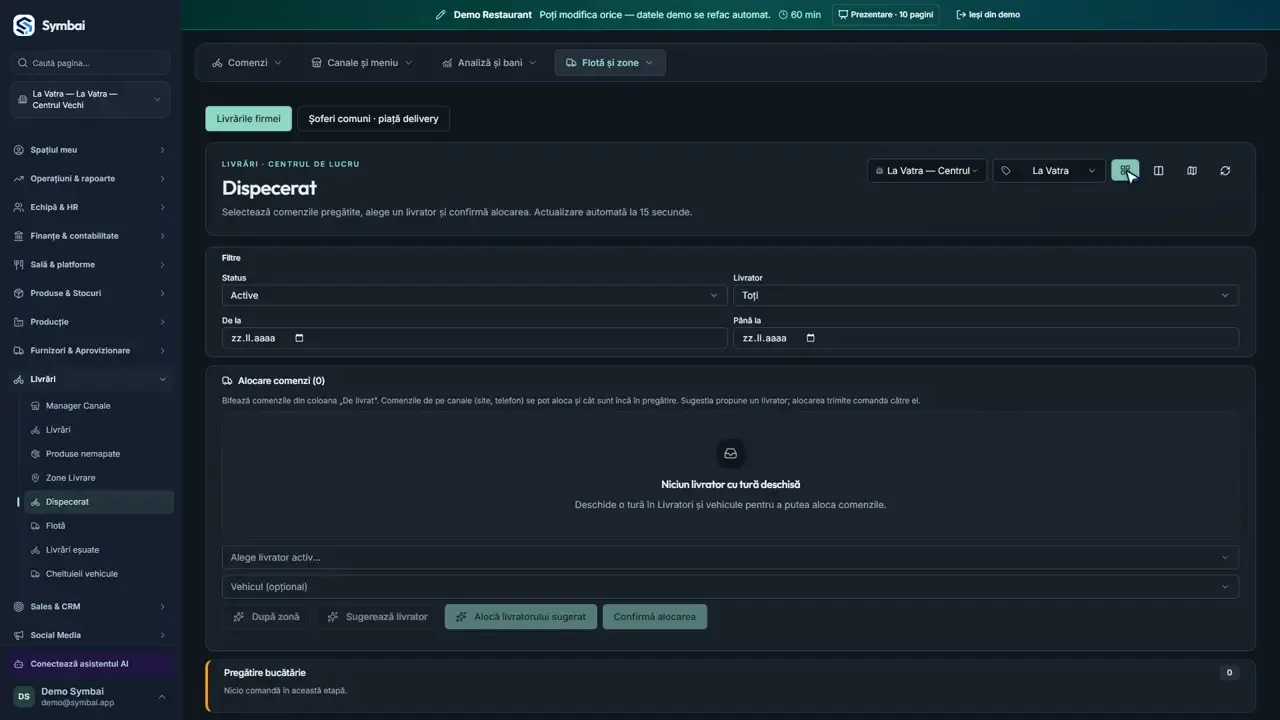This screenshot has height=720, width=1280.
Task: Click the Ieși din demo link
Action: point(988,15)
